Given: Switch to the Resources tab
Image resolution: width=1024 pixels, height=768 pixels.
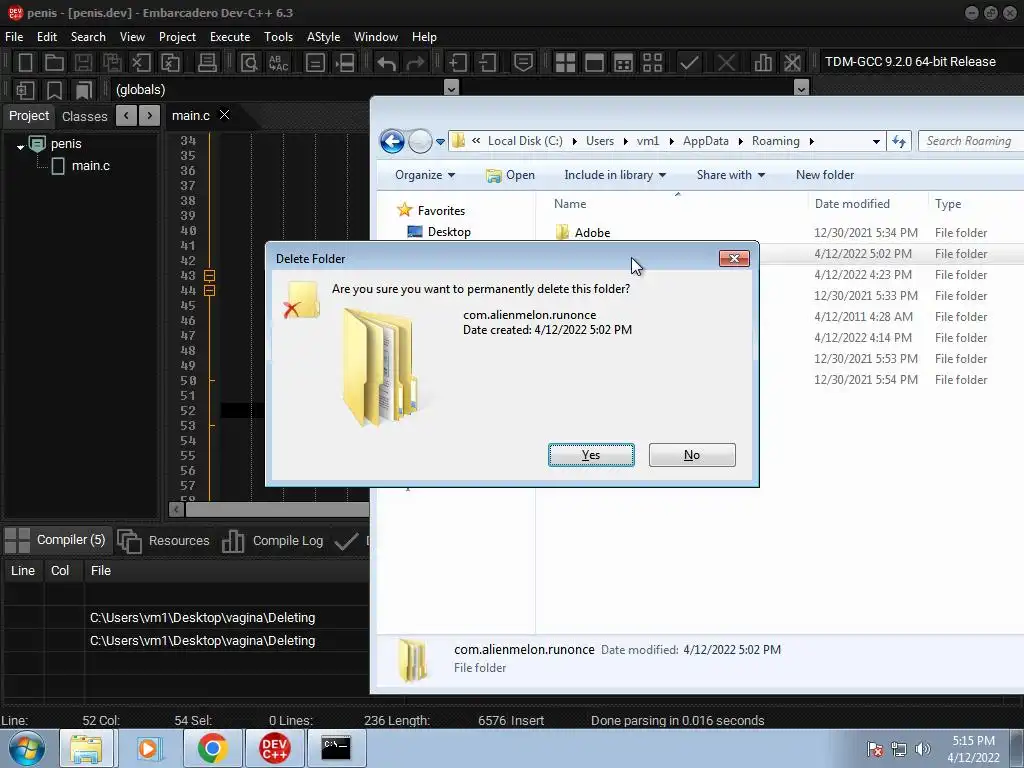Looking at the screenshot, I should point(164,541).
